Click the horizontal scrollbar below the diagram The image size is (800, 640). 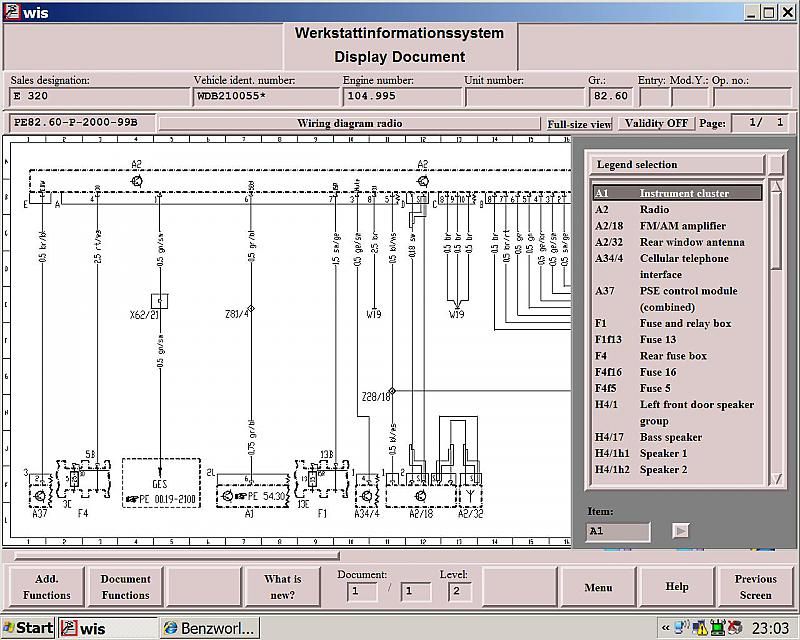click(177, 555)
